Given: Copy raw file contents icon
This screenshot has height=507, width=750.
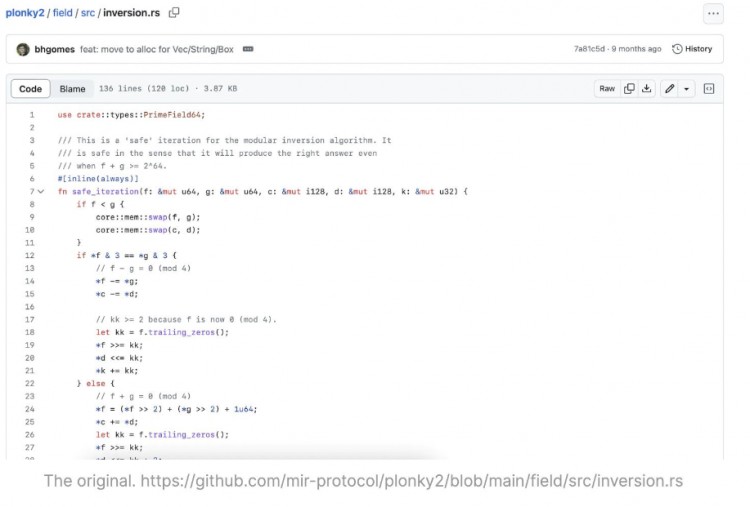Looking at the screenshot, I should tap(629, 89).
